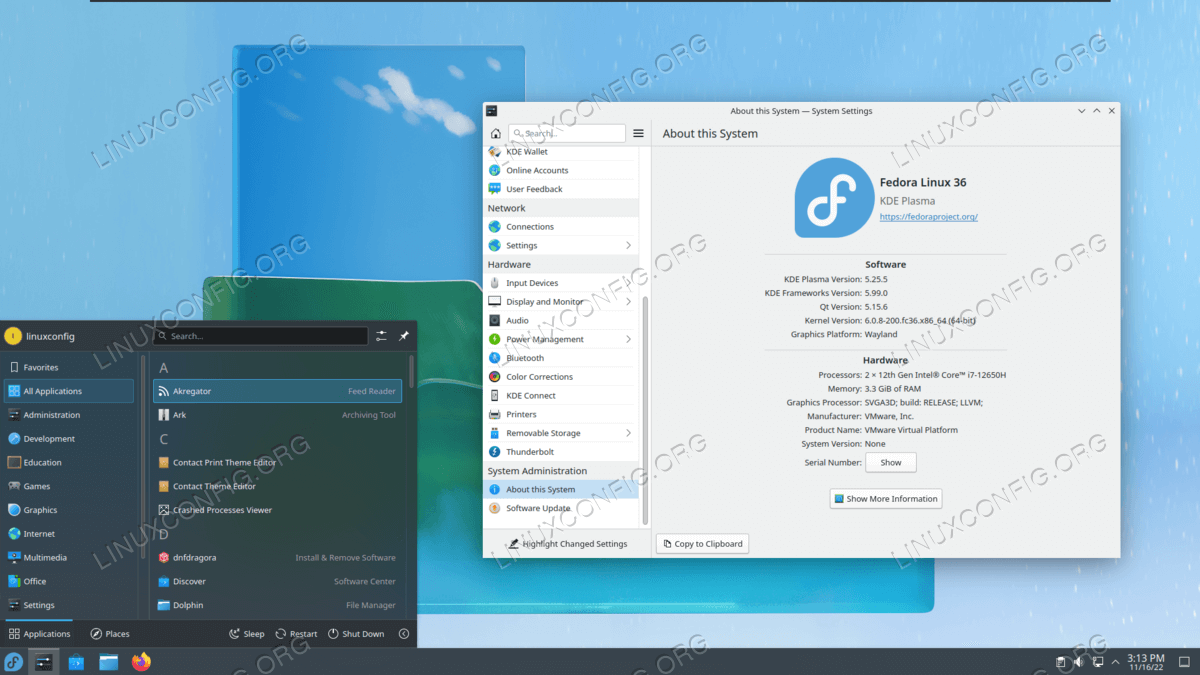Click the Show More Information button
Viewport: 1200px width, 675px height.
[886, 498]
